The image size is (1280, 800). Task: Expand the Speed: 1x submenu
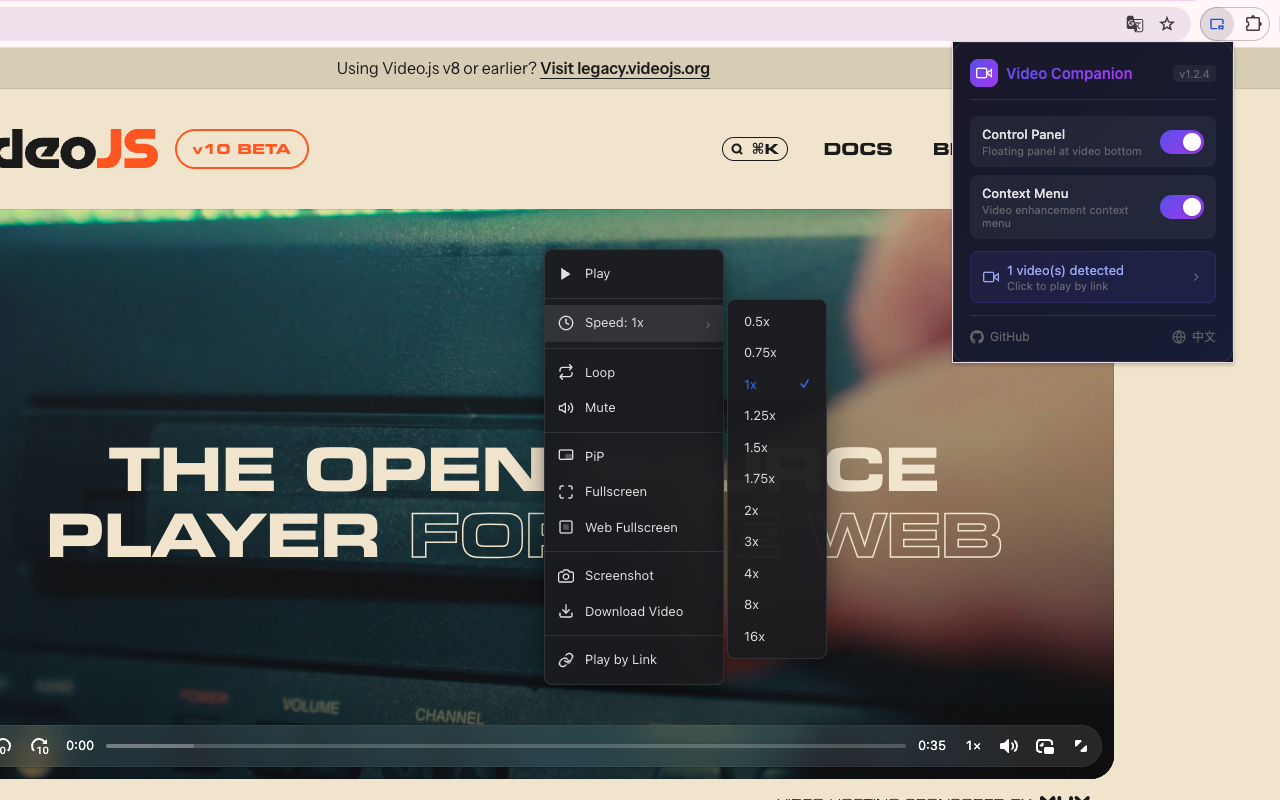point(634,323)
